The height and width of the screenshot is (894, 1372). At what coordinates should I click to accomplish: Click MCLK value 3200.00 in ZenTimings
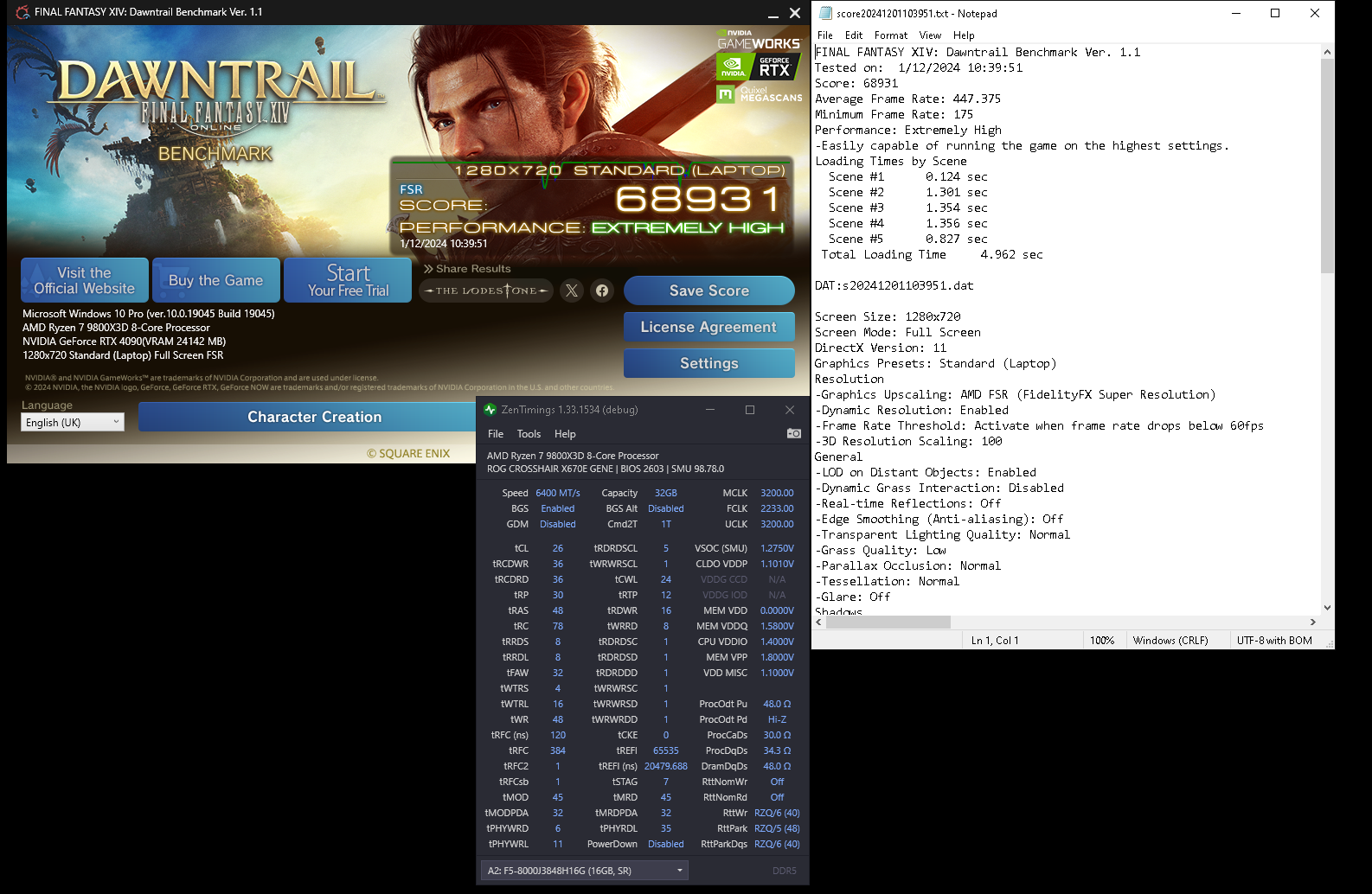[x=777, y=493]
